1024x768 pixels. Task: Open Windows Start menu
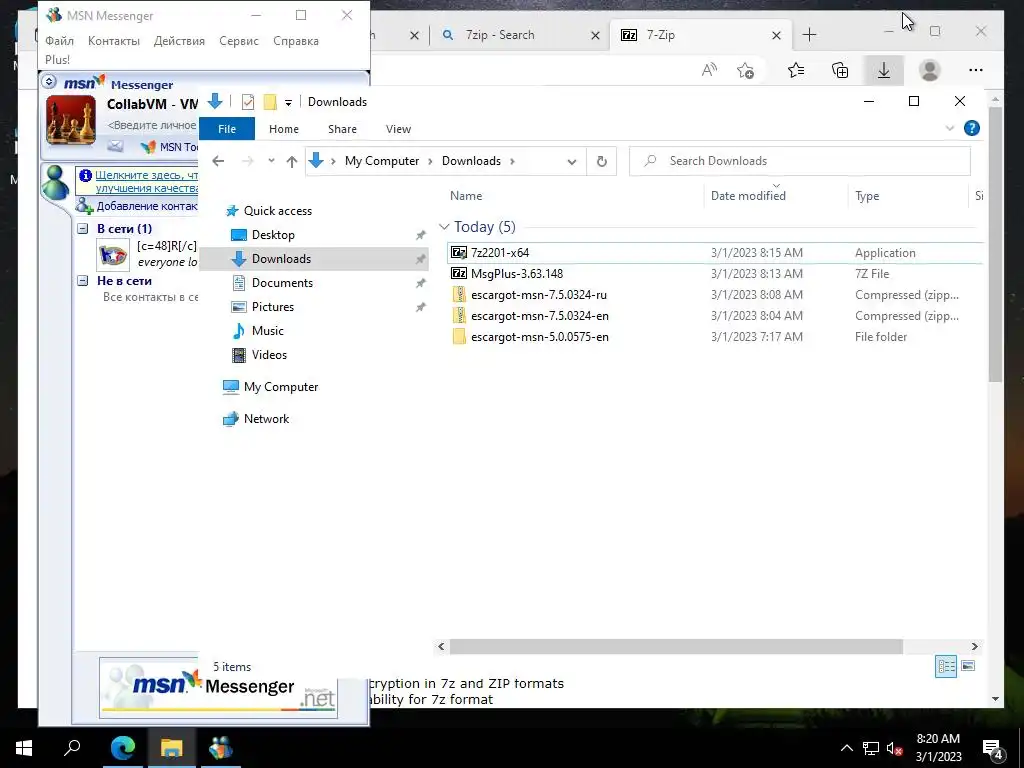24,748
